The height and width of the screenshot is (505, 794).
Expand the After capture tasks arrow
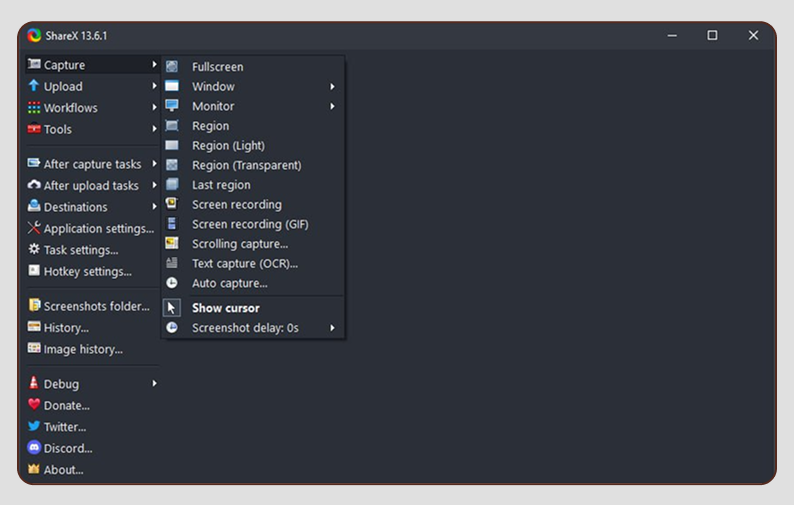(x=154, y=164)
